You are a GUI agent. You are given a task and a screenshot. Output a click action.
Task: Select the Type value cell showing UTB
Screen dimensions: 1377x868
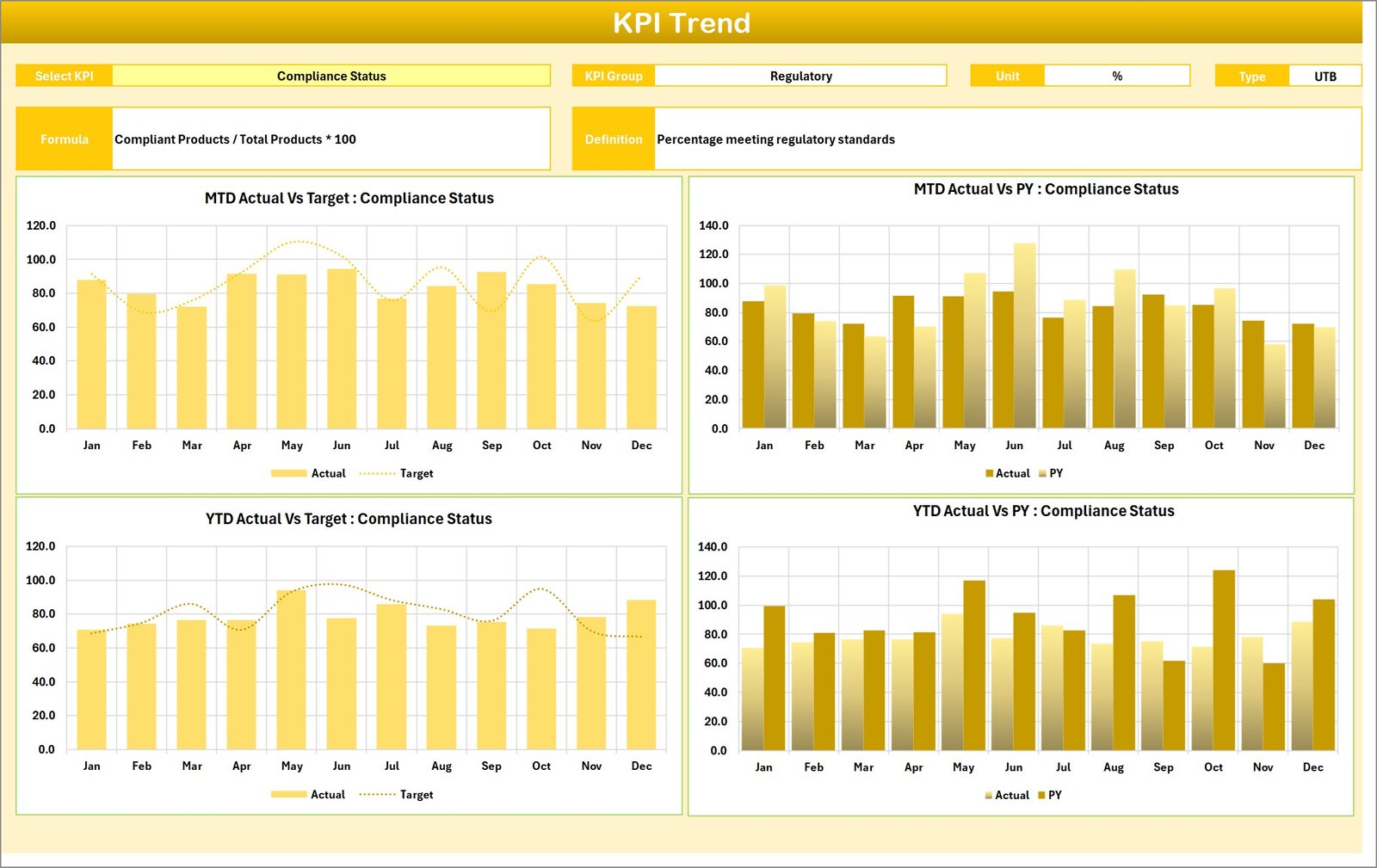(1325, 76)
